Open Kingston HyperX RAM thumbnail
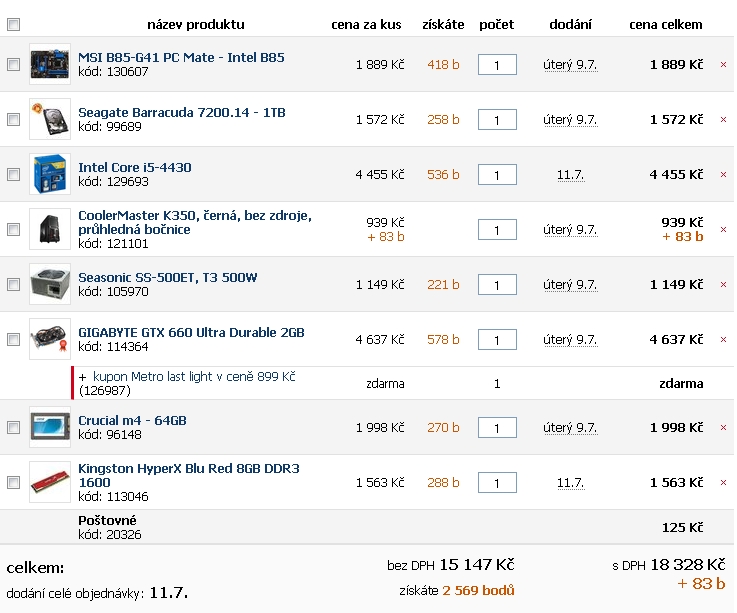The width and height of the screenshot is (737, 613). click(50, 482)
